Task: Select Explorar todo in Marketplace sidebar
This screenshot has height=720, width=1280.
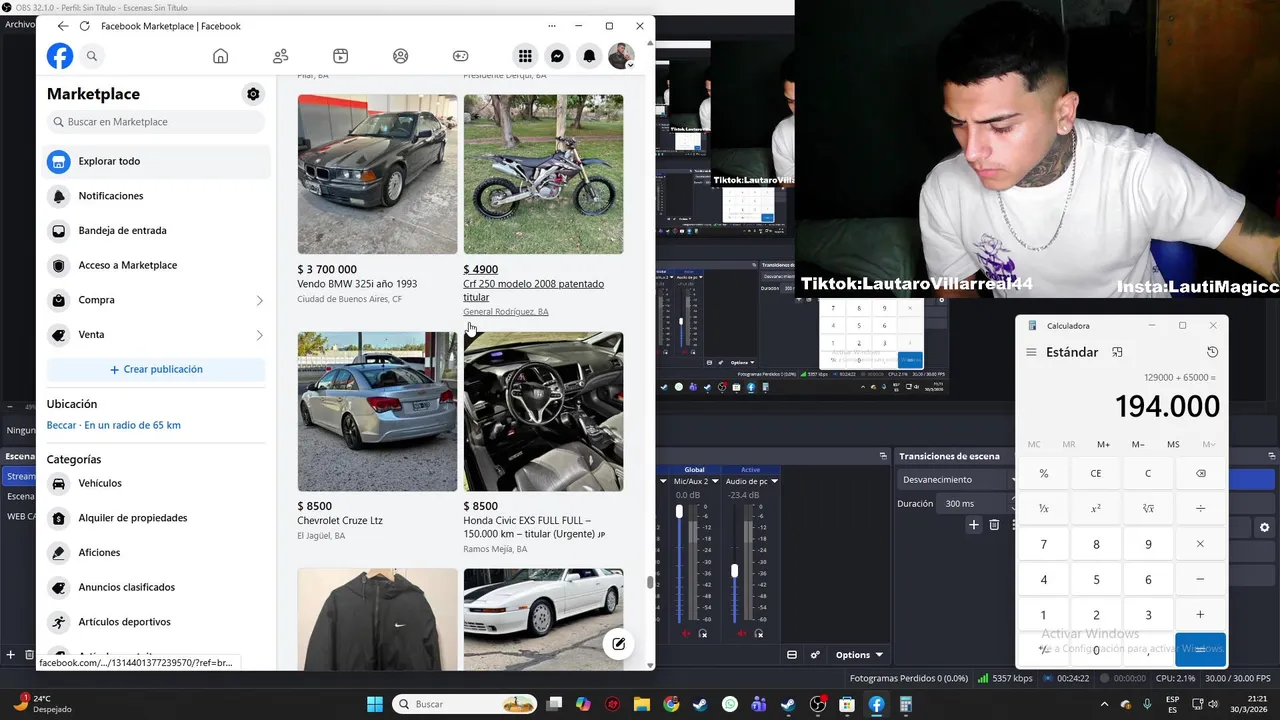Action: click(x=156, y=161)
